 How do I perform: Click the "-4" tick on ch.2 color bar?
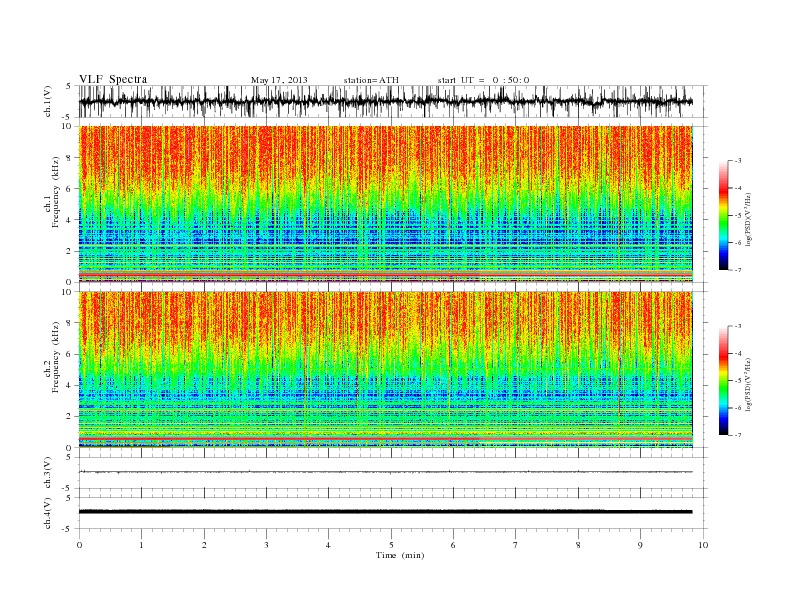click(x=738, y=353)
